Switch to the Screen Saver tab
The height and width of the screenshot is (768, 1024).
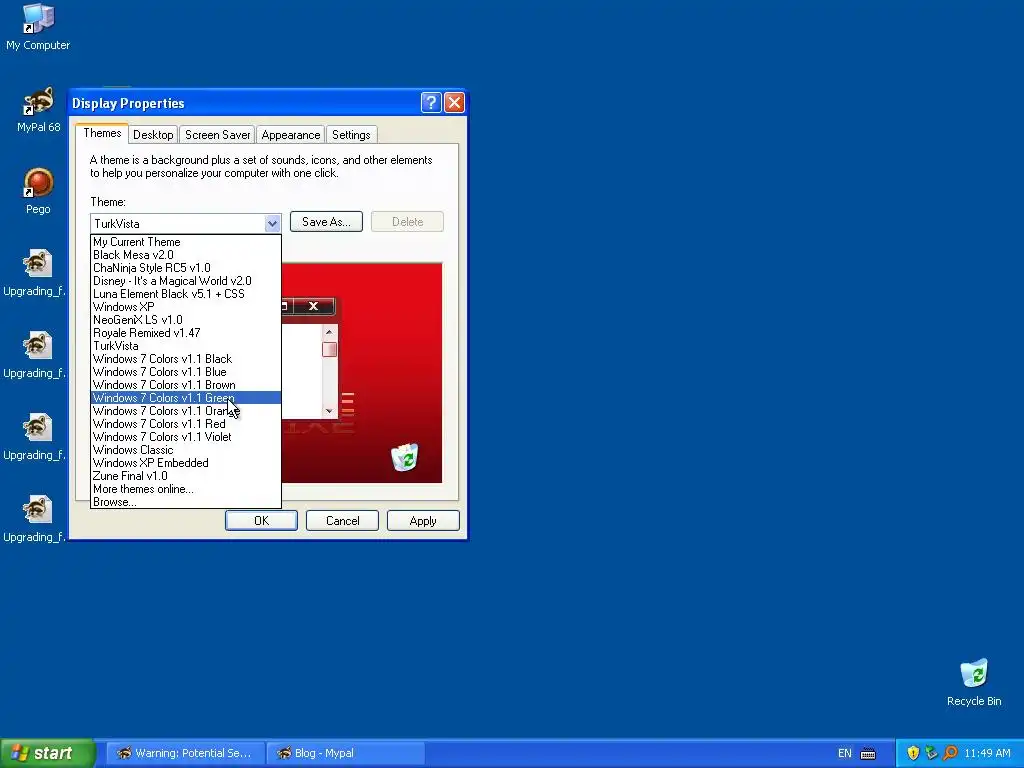[217, 135]
